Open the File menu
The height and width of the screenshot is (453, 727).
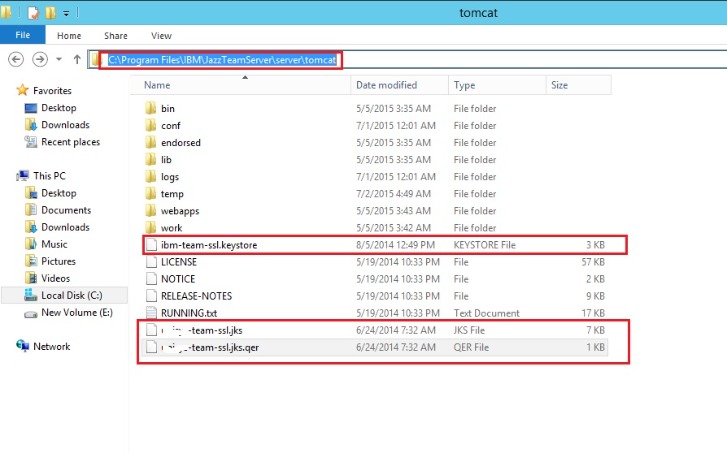point(22,35)
